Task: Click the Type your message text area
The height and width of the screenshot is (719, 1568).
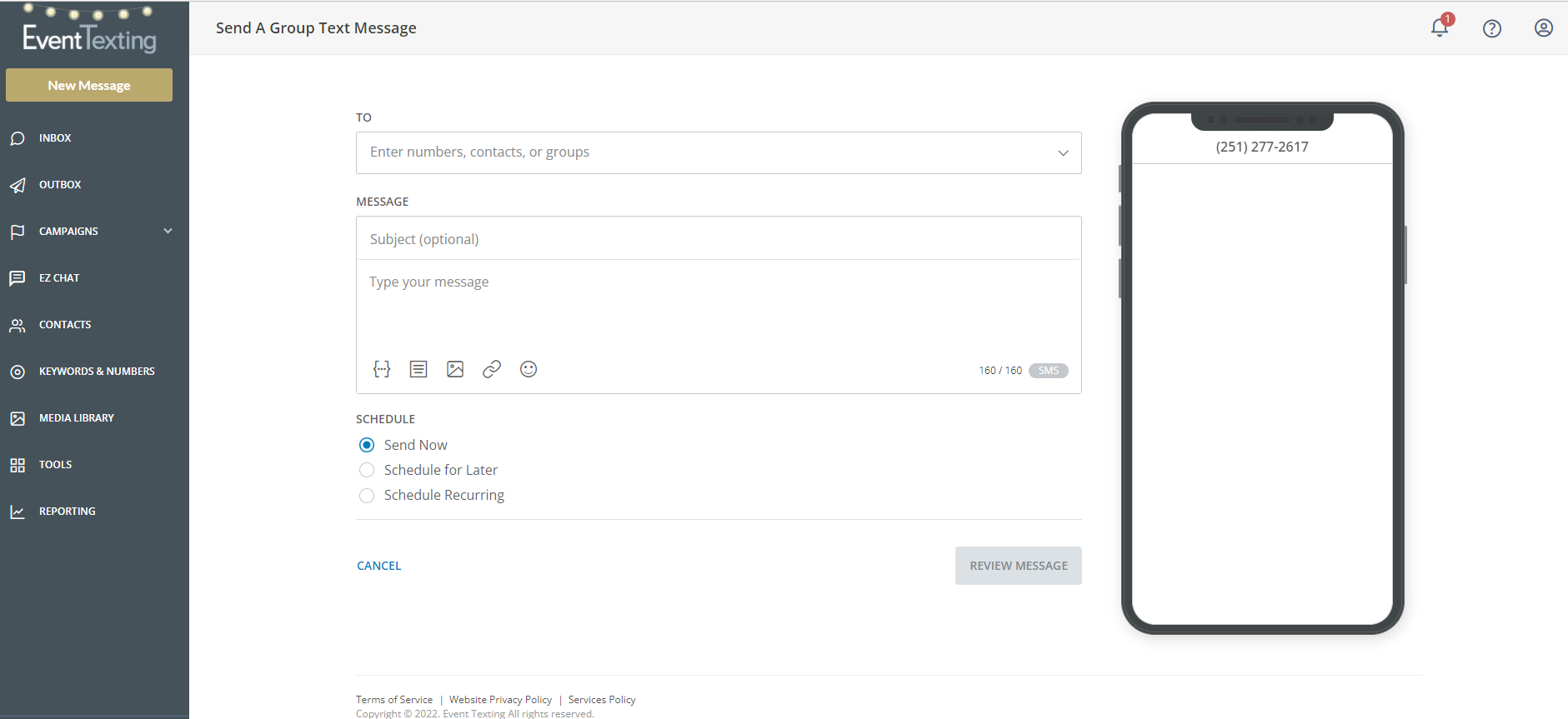Action: pyautogui.click(x=719, y=304)
